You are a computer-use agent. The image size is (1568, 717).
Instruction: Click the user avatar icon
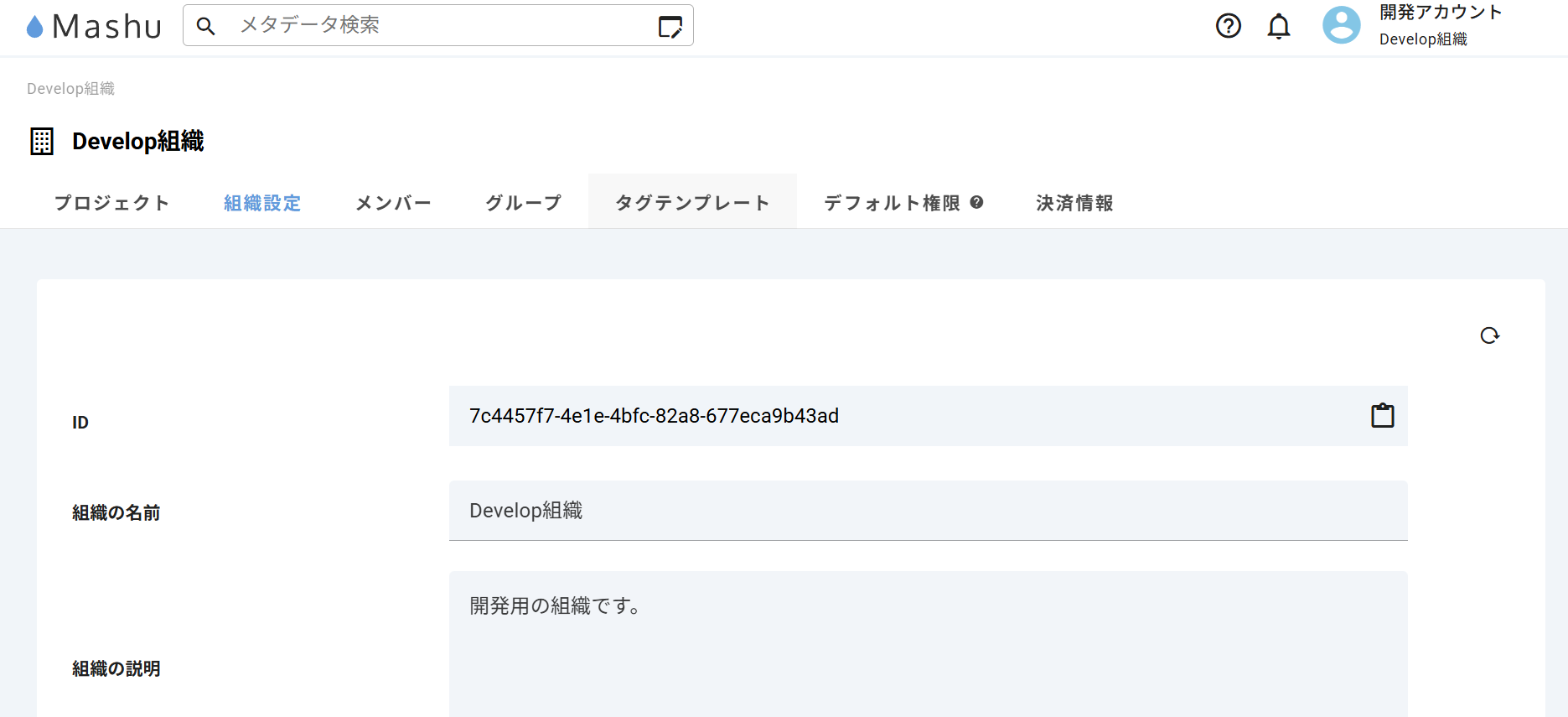pos(1341,25)
